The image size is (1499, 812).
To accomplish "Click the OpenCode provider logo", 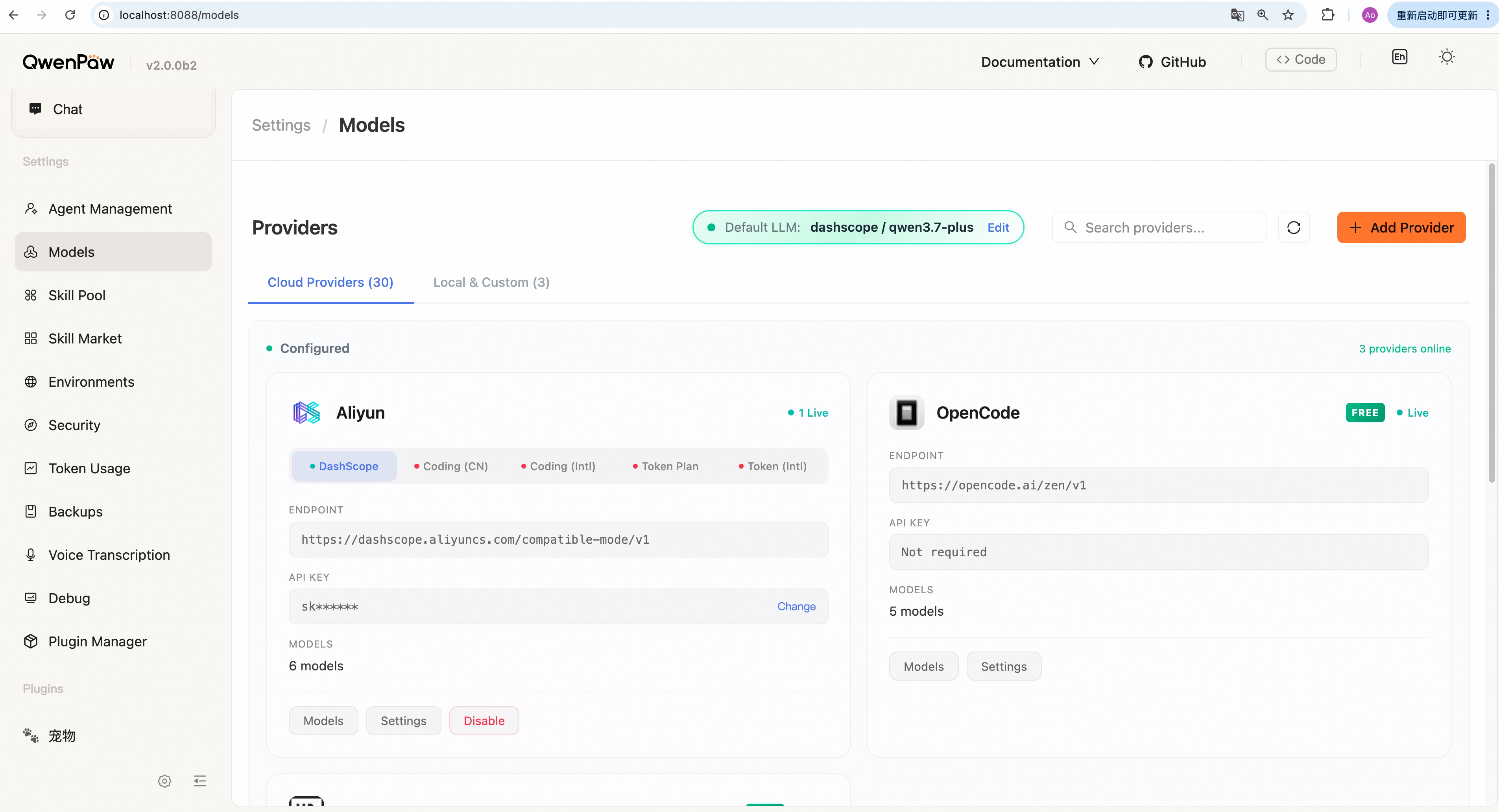I will pos(906,413).
